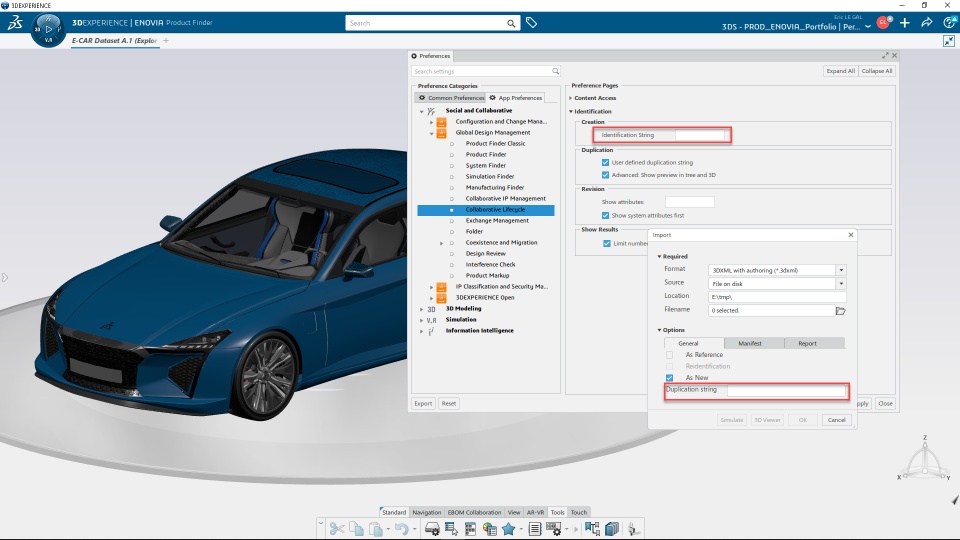Click the Export button
960x540 pixels.
[423, 403]
